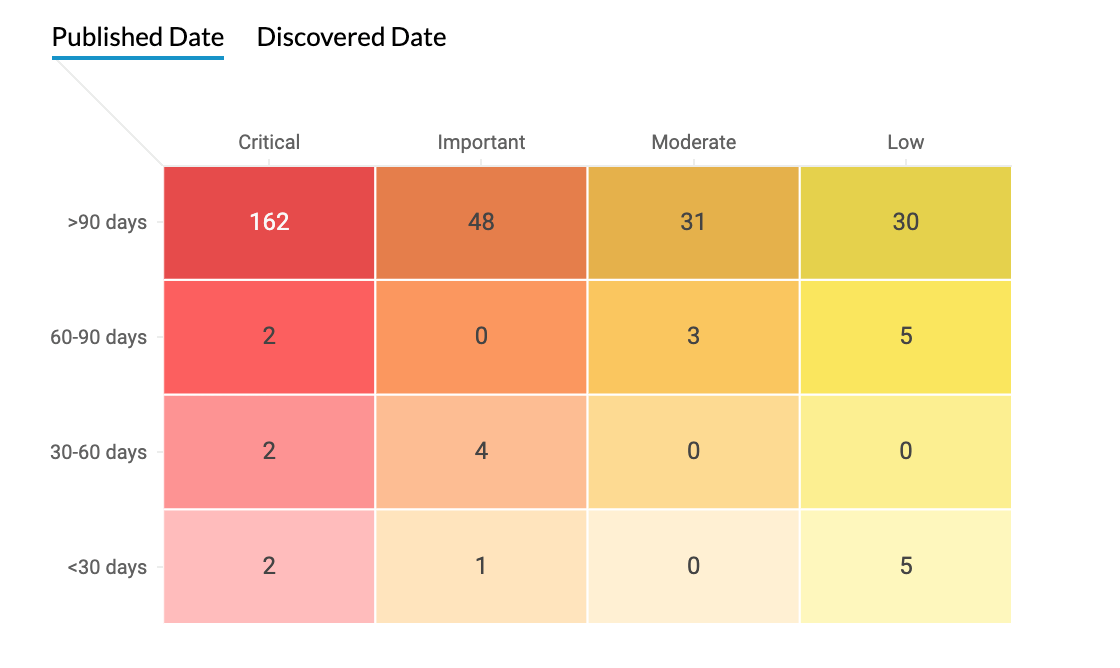Open the Discovered Date tab
1120x668 pixels.
tap(351, 38)
